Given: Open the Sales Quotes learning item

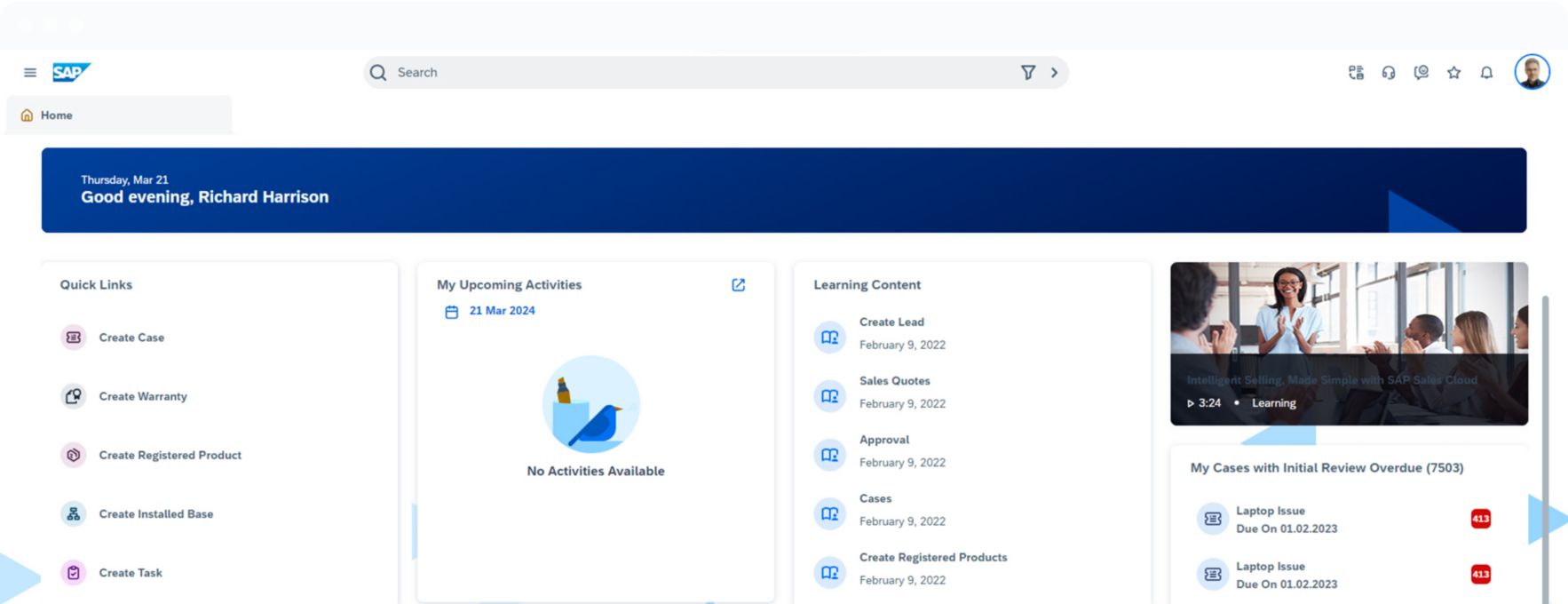Looking at the screenshot, I should coord(894,381).
